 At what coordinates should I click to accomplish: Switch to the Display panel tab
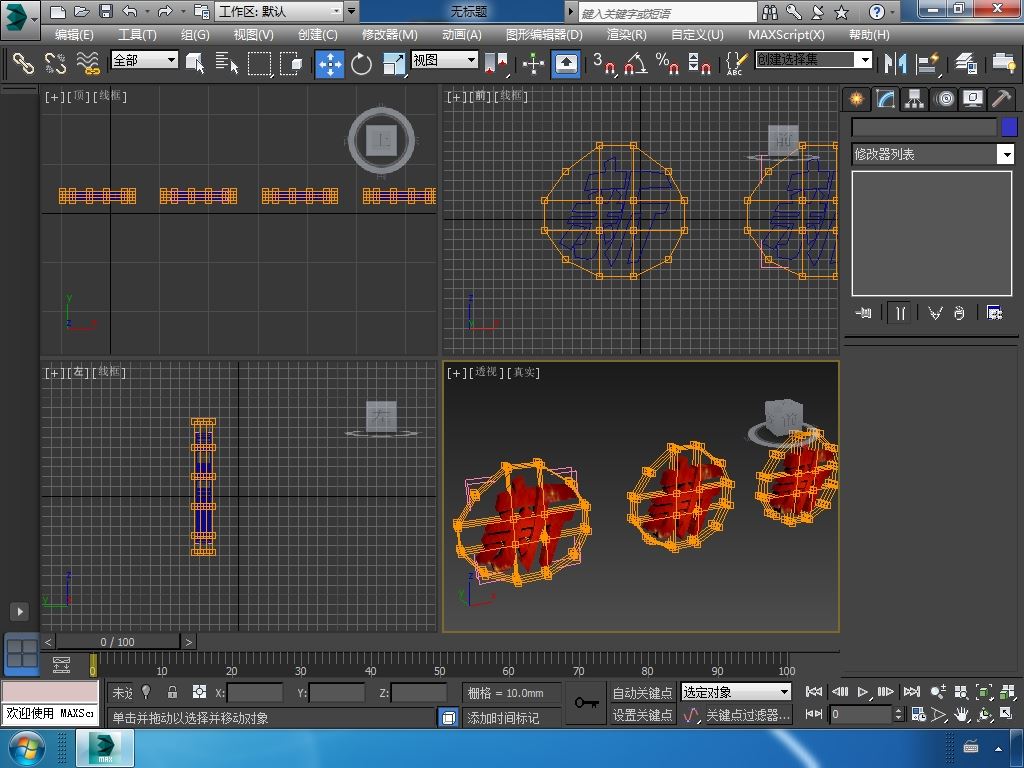tap(973, 99)
